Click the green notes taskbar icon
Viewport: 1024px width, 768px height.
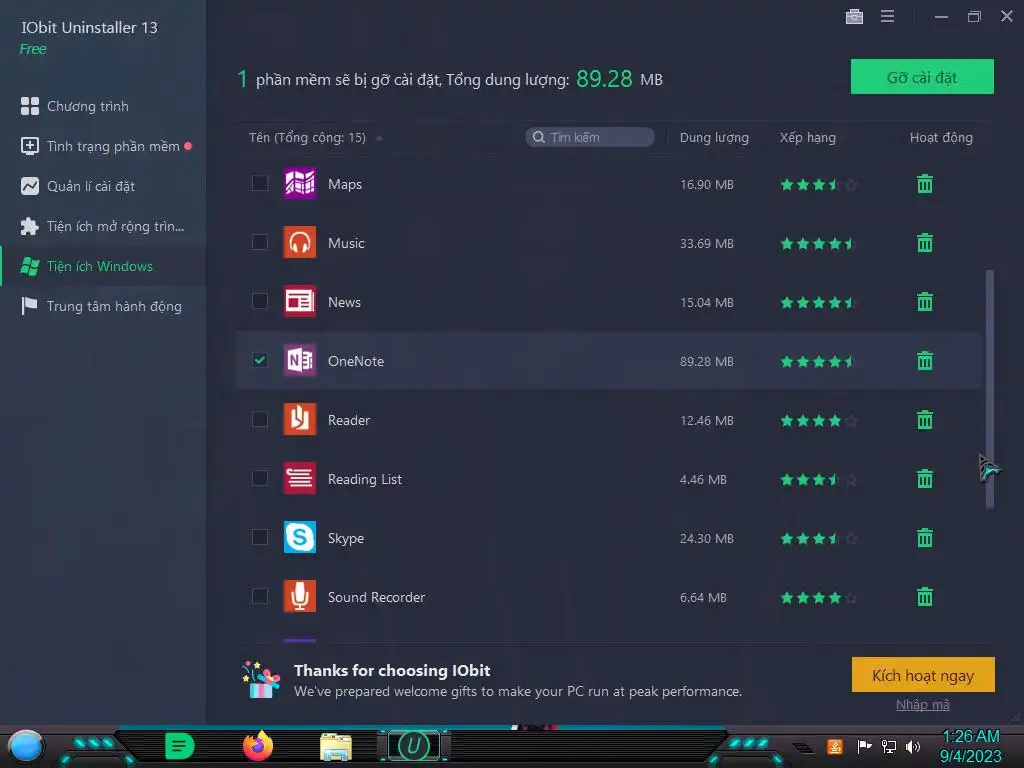[179, 746]
